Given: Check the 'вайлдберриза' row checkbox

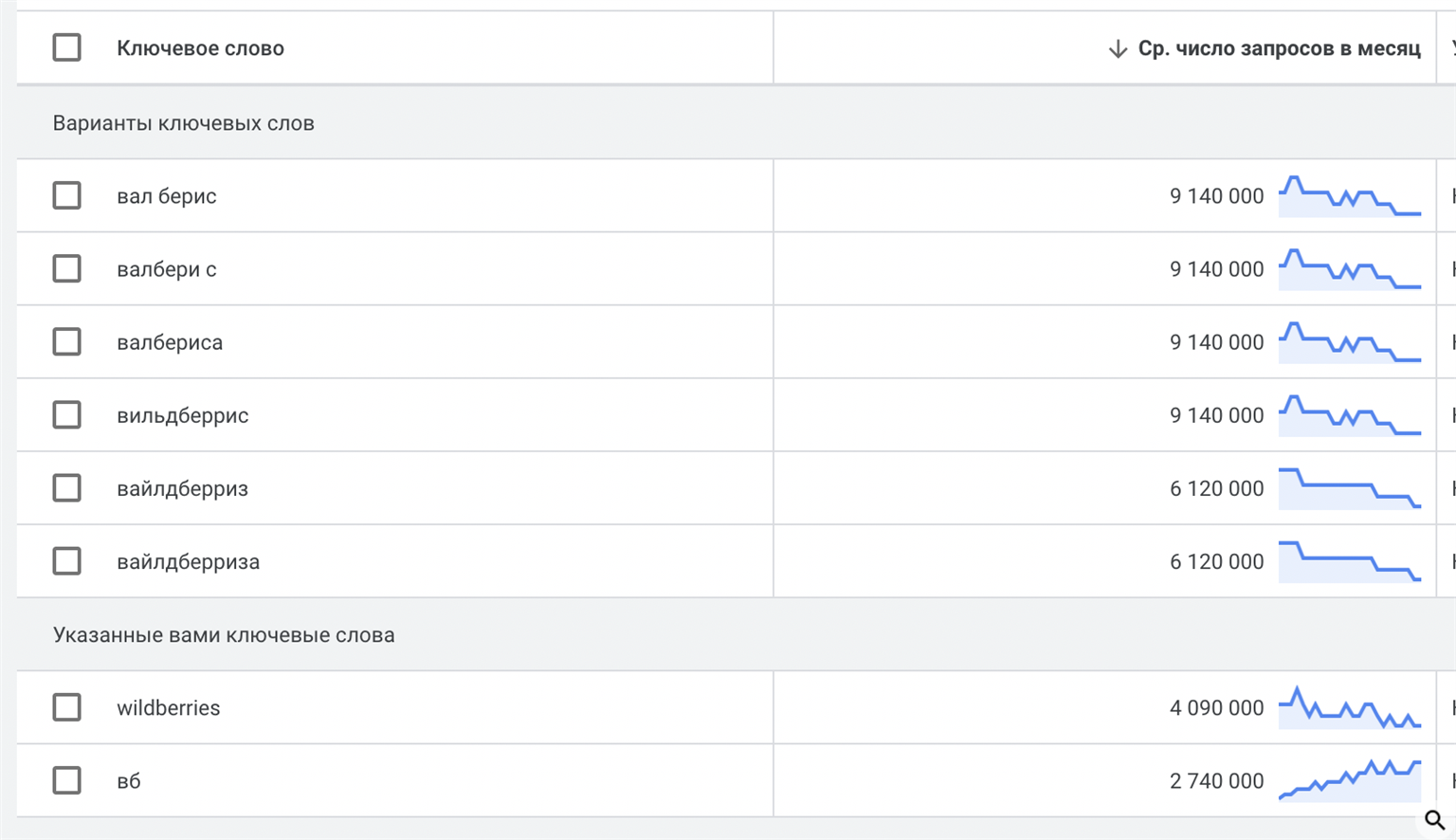Looking at the screenshot, I should pos(66,561).
